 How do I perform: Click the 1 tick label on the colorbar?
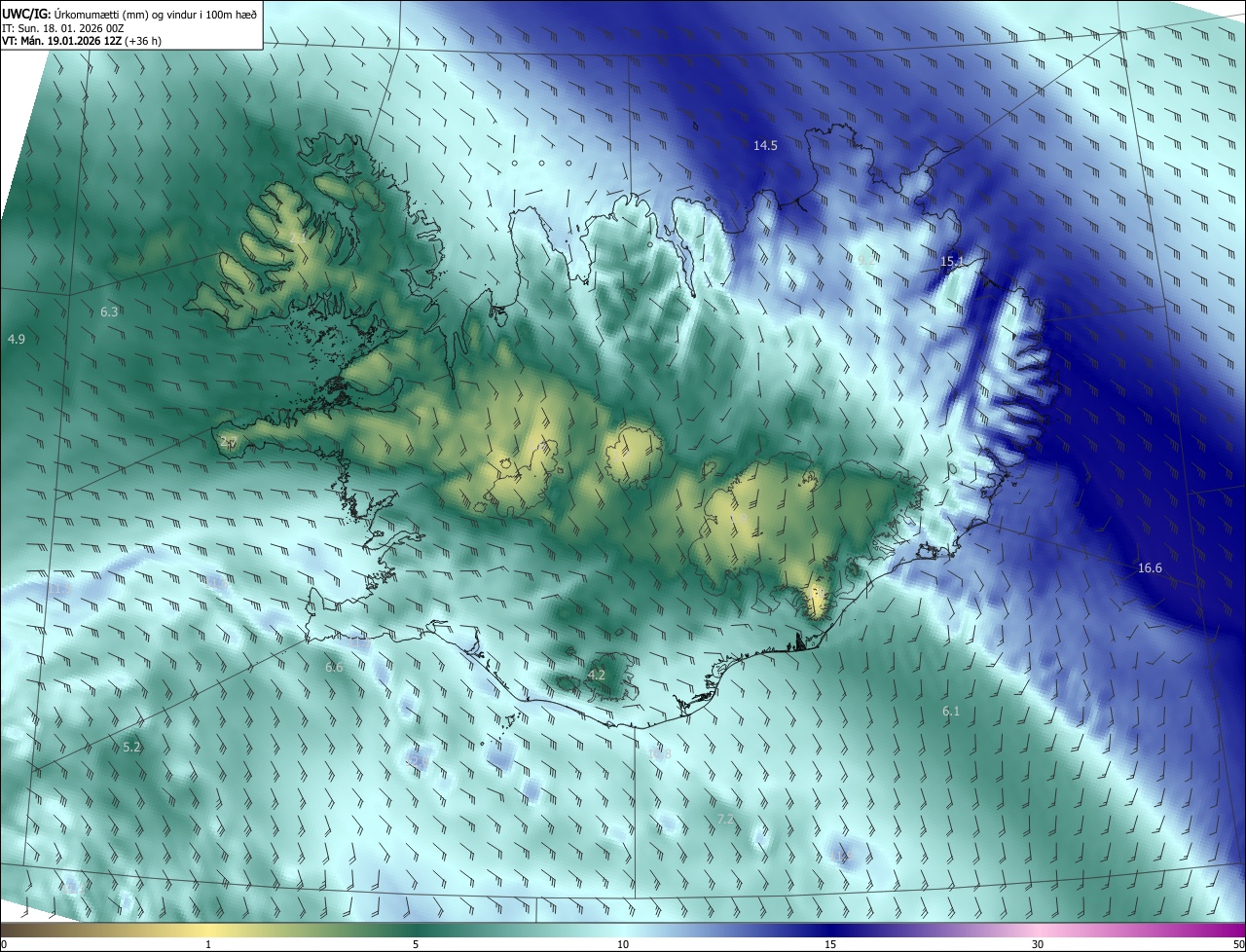(208, 944)
